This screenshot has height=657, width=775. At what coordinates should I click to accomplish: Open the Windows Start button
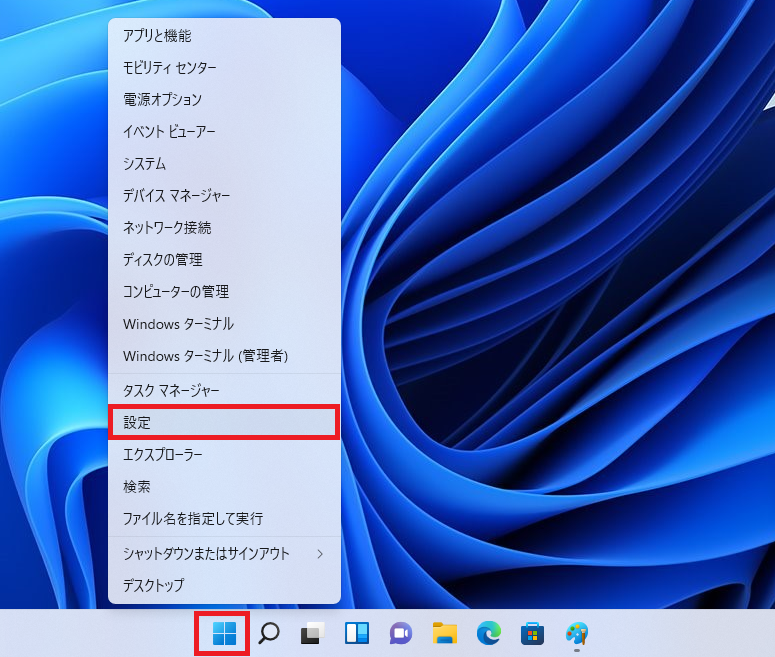point(224,633)
